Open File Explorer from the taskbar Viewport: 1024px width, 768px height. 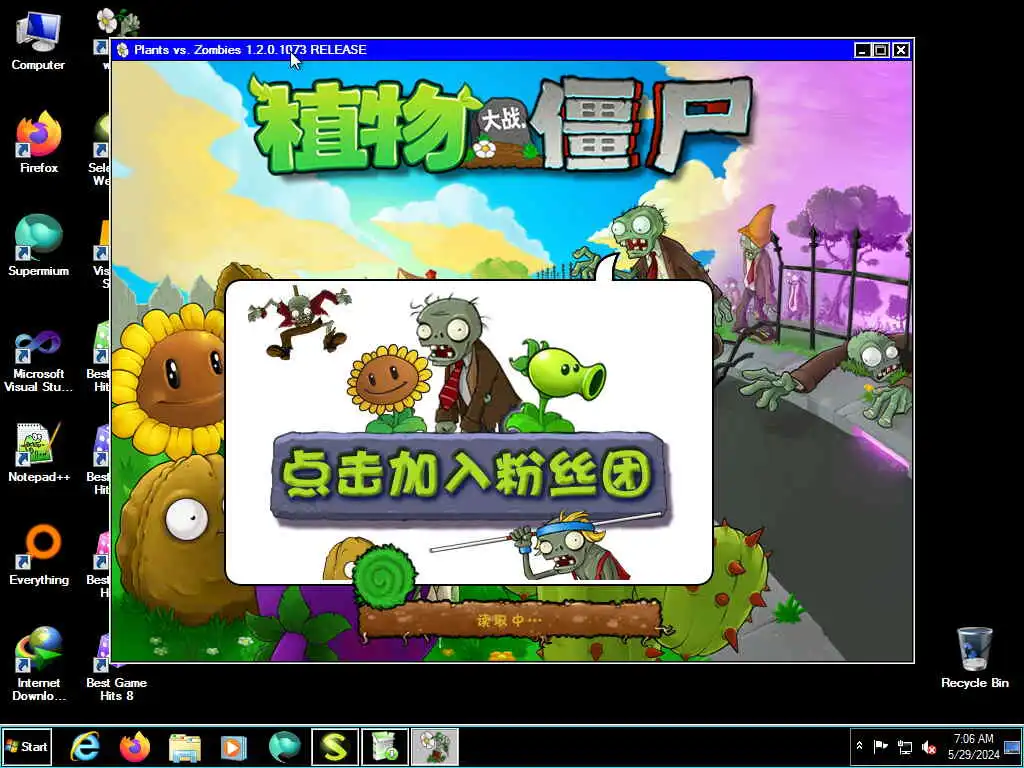pyautogui.click(x=185, y=747)
